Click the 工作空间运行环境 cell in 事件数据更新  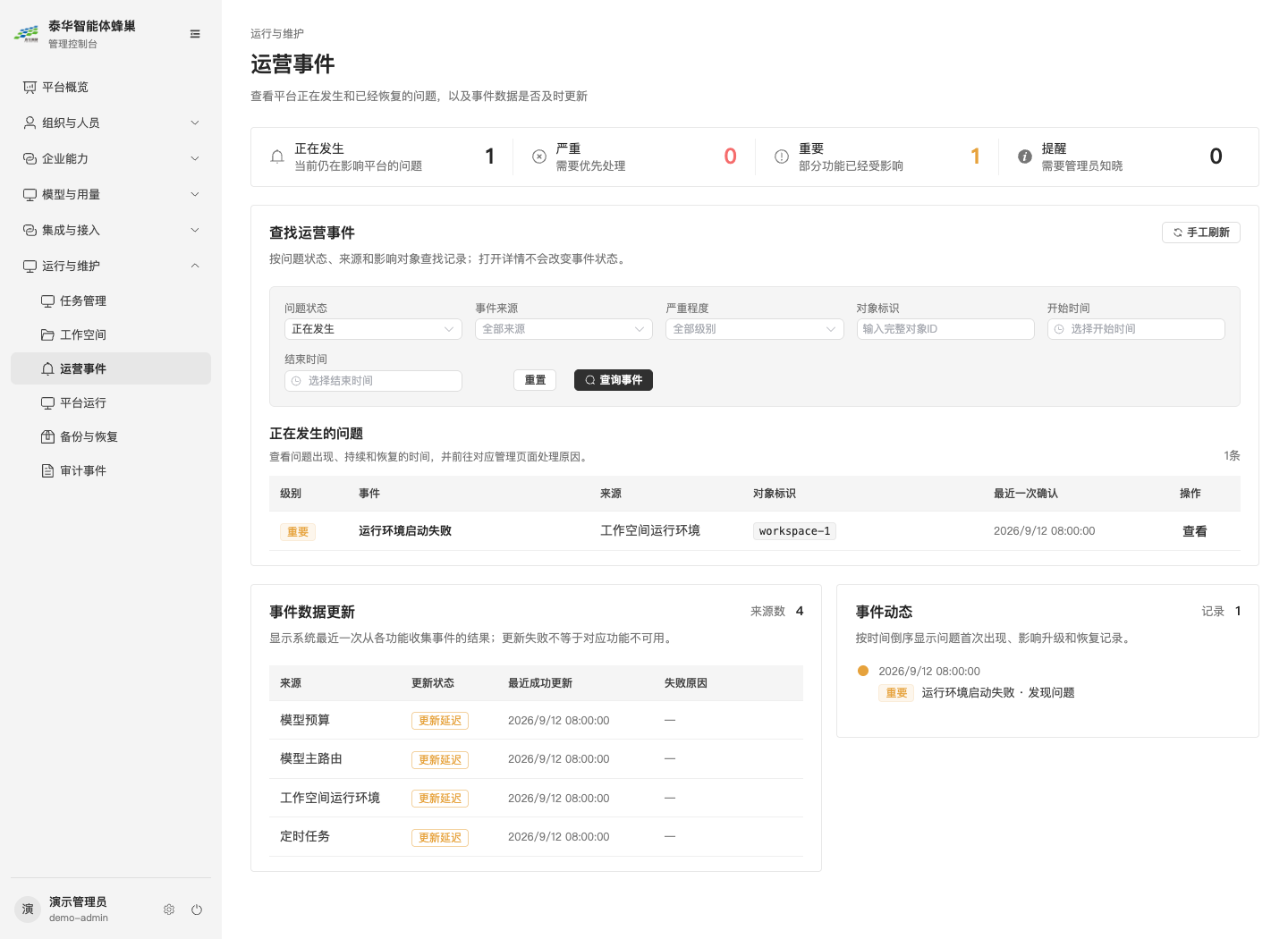[330, 798]
